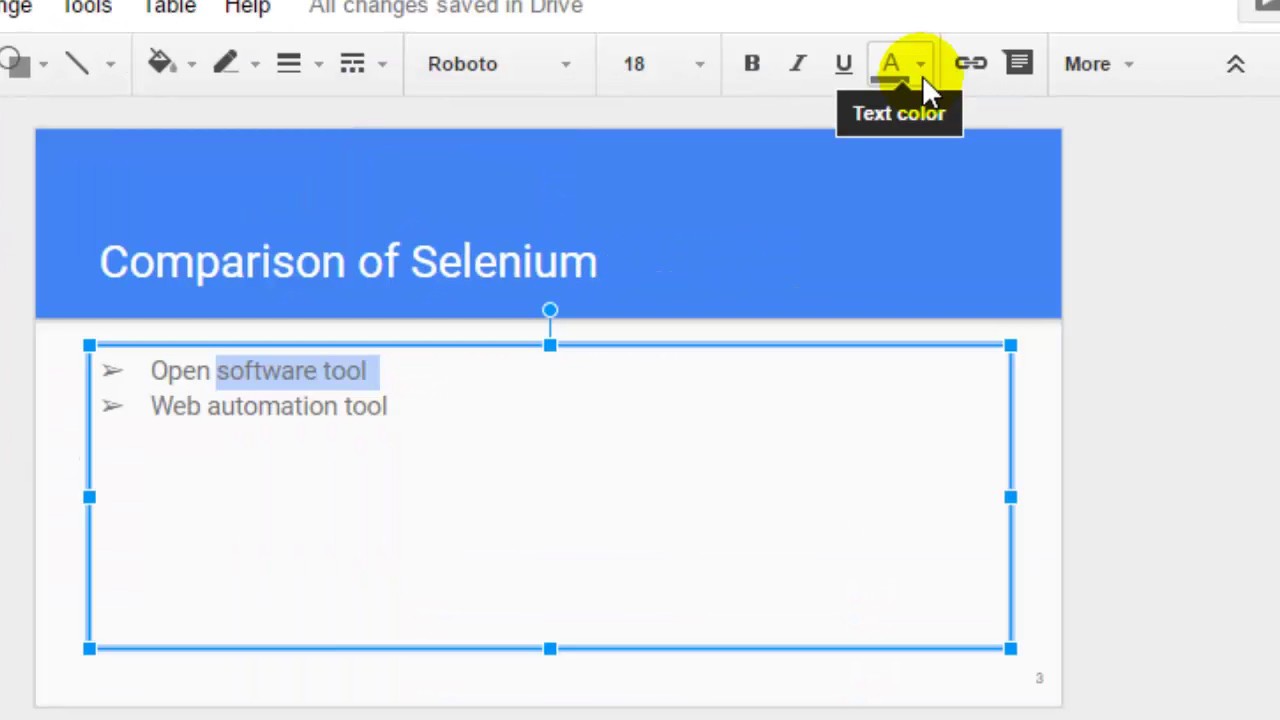Open the Add comment icon

click(x=1018, y=63)
